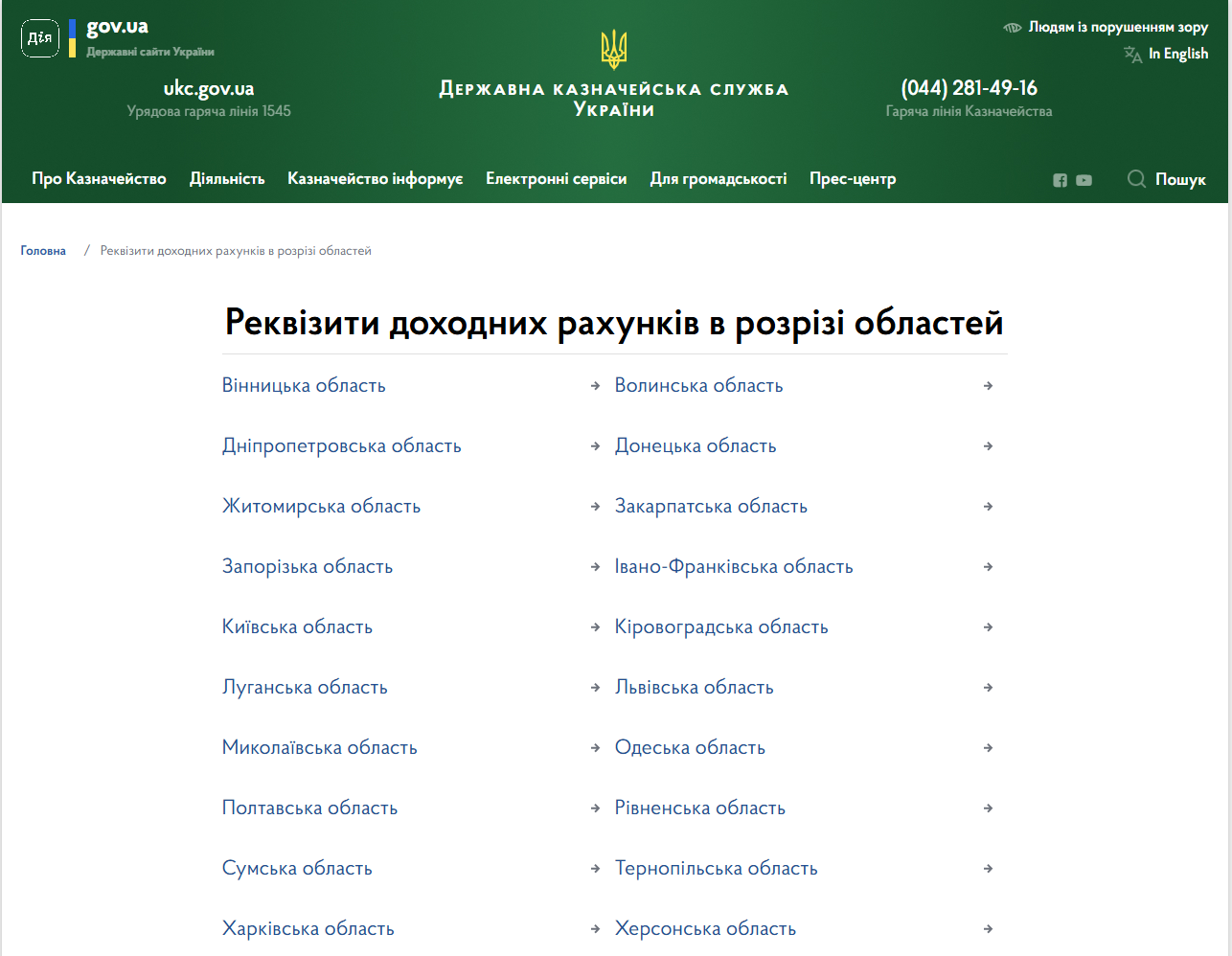
Task: Click the arrow beside Житомирська область
Action: click(x=595, y=507)
